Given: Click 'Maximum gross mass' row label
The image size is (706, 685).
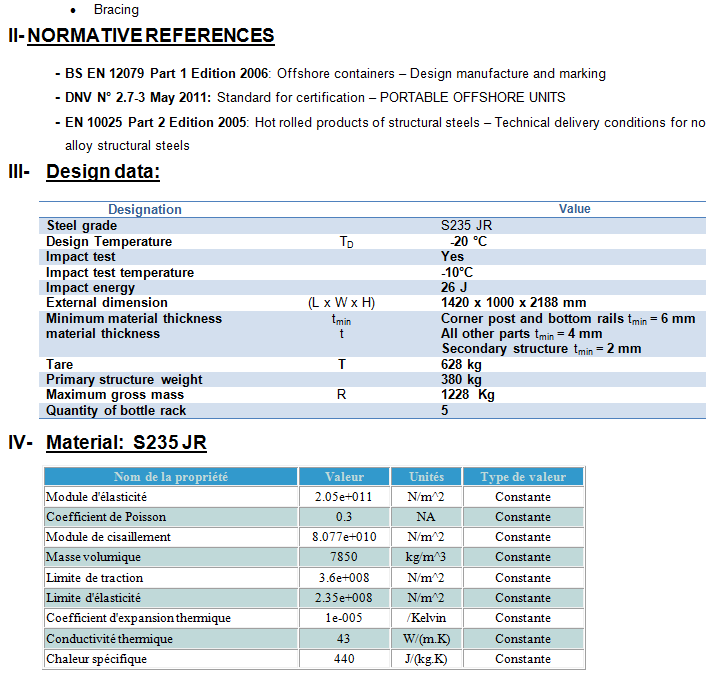Looking at the screenshot, I should click(115, 395).
